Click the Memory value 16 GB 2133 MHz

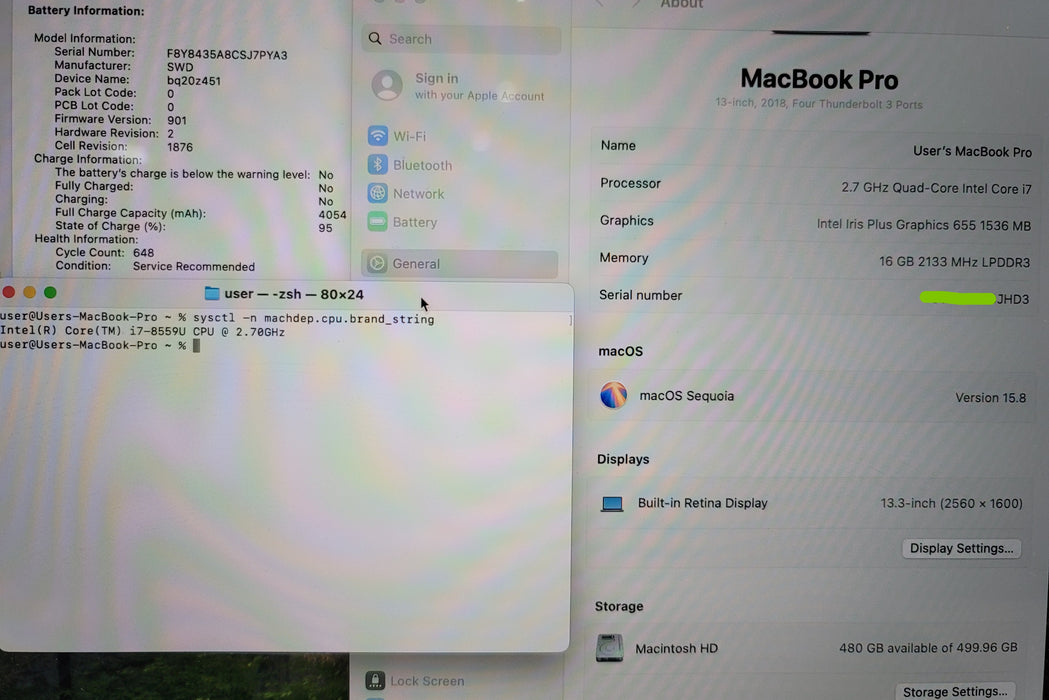pyautogui.click(x=954, y=262)
